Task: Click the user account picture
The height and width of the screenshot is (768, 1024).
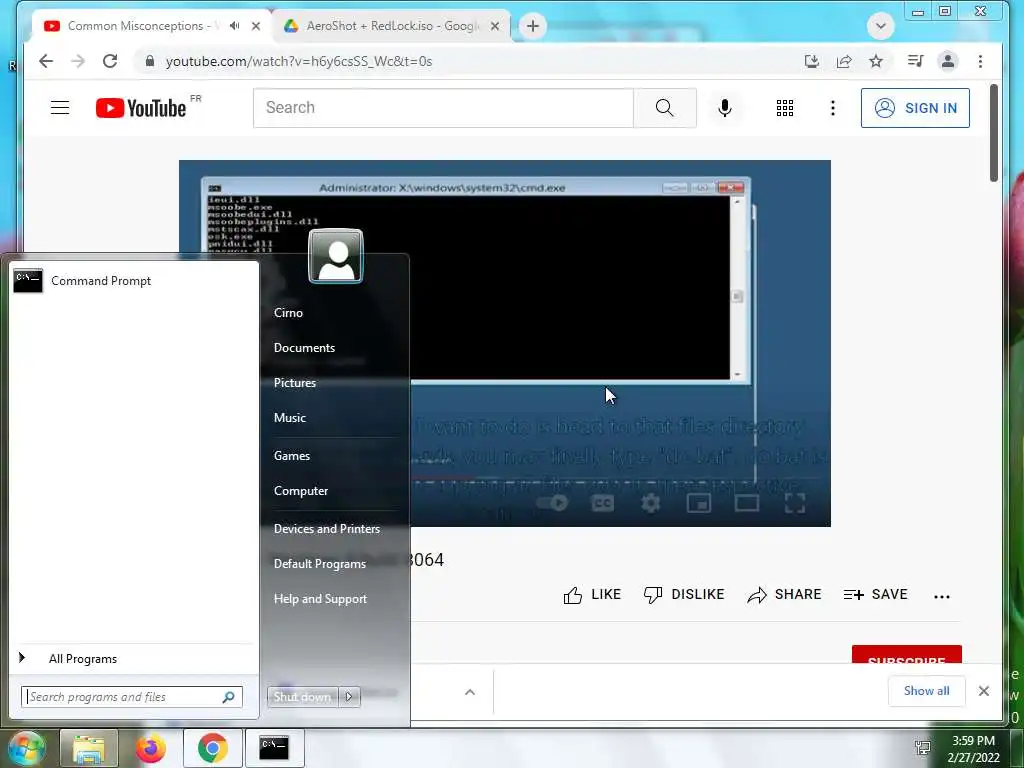Action: point(336,256)
